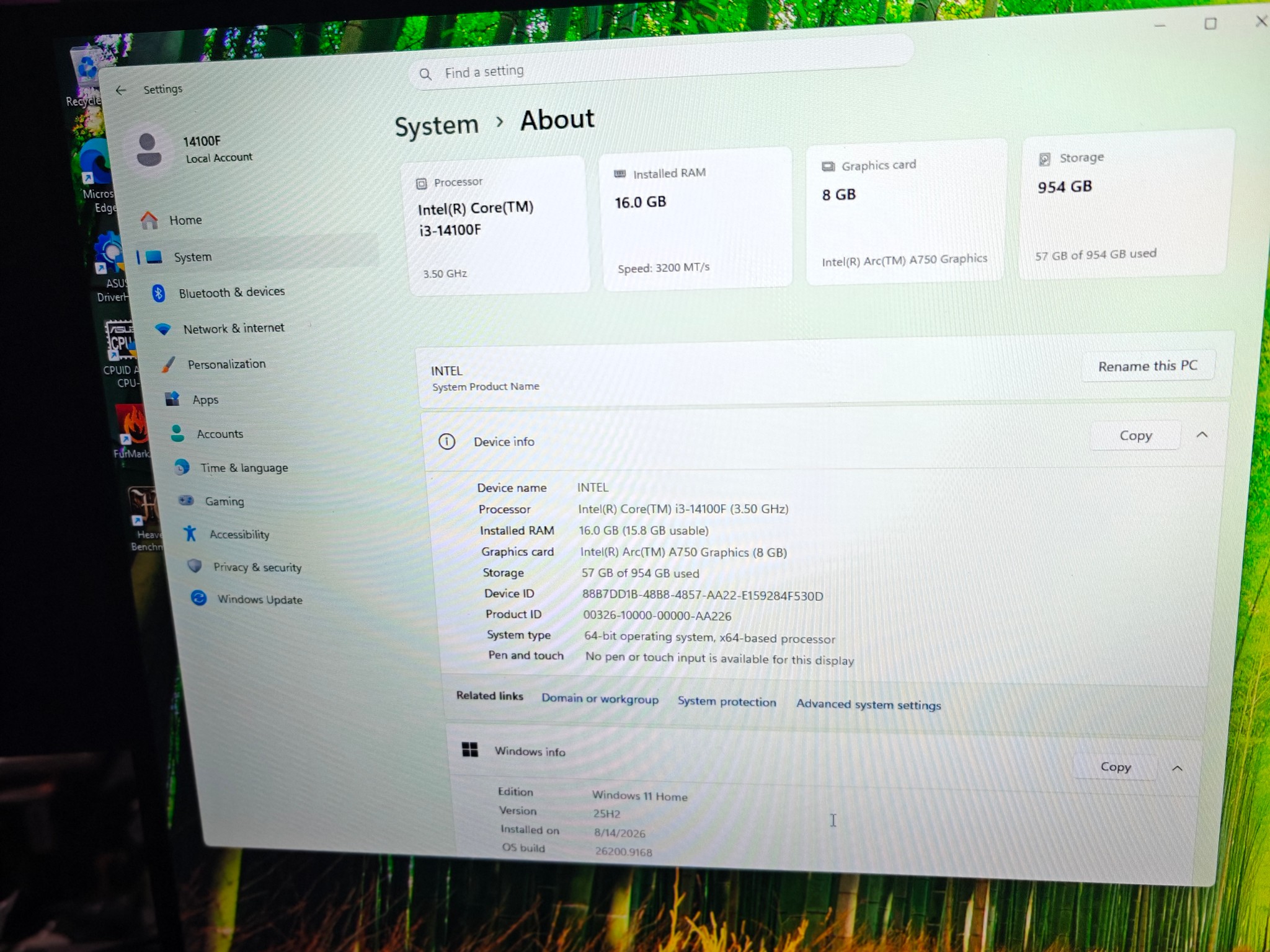This screenshot has height=952, width=1270.
Task: Go to Network & internet settings
Action: coord(233,328)
